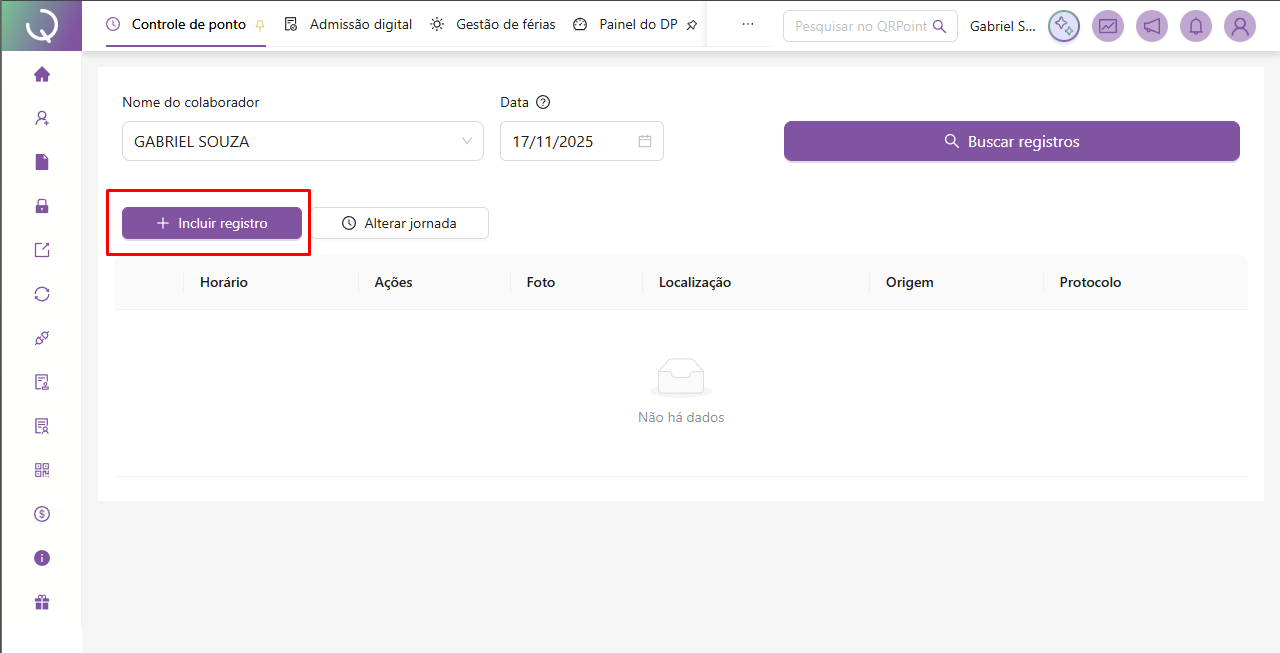The height and width of the screenshot is (653, 1280).
Task: Toggle the pin on Controle de ponto tab
Action: tap(260, 25)
